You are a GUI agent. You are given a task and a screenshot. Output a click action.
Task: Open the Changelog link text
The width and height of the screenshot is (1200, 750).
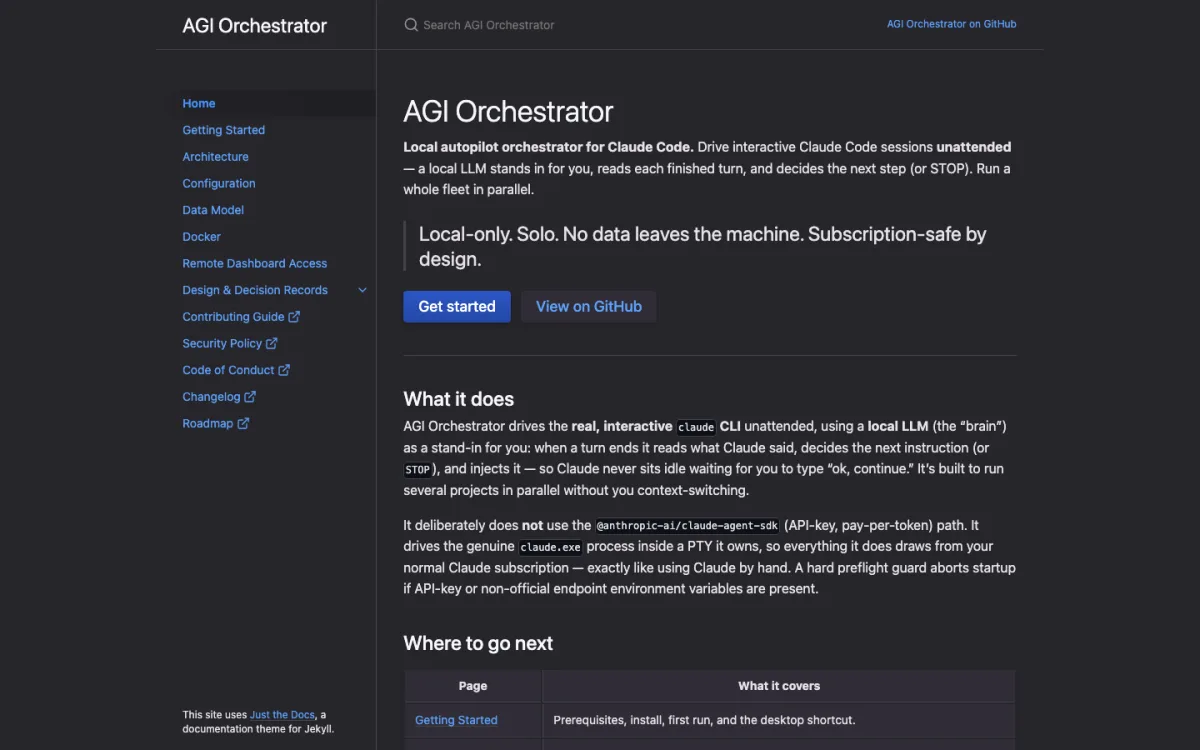pos(211,397)
